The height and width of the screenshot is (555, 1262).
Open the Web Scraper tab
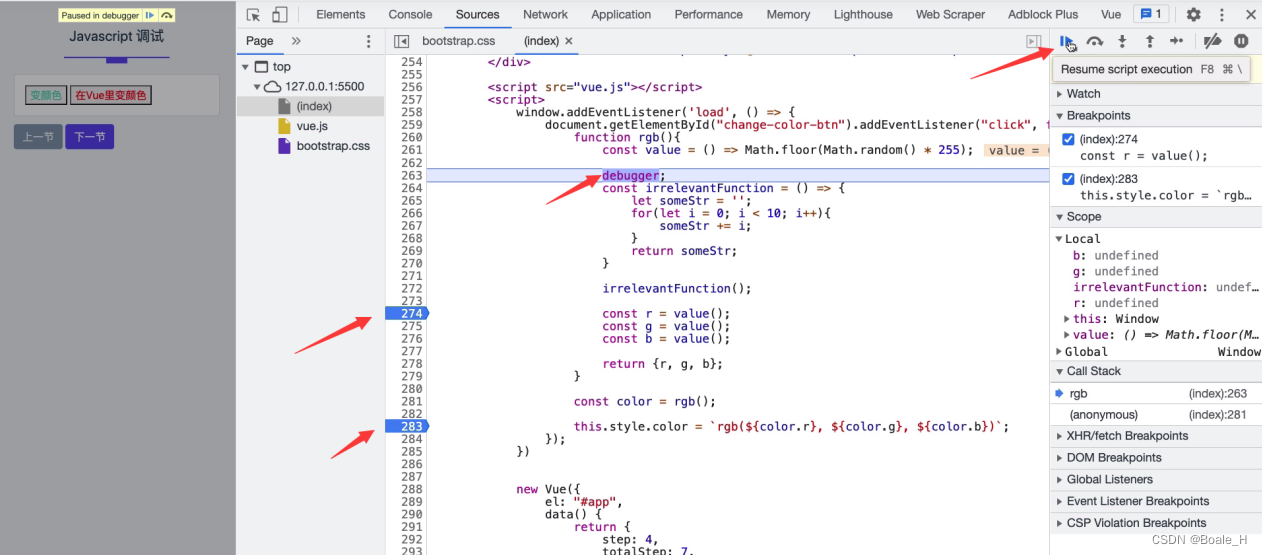pos(951,14)
